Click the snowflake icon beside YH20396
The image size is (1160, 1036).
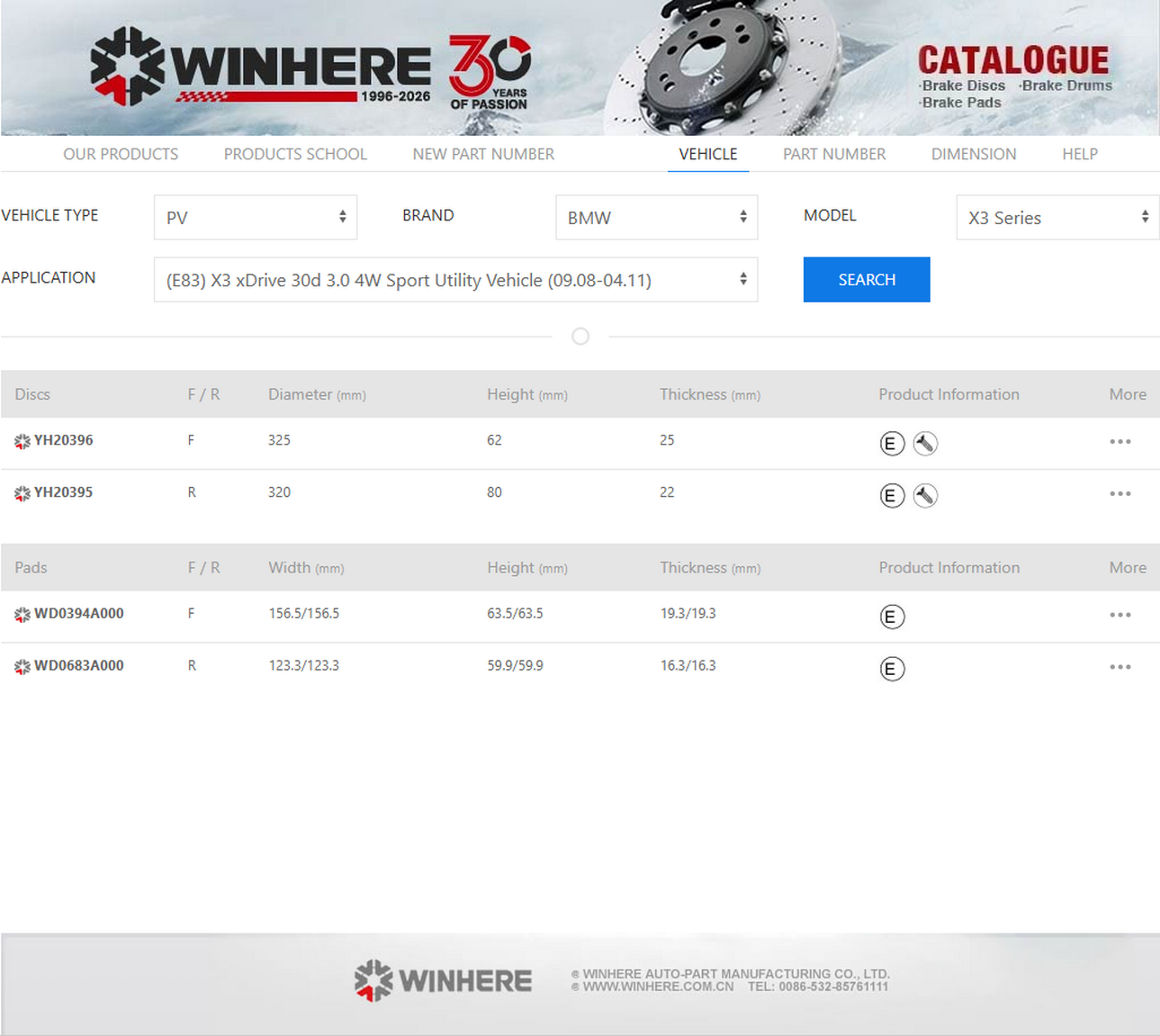point(22,441)
